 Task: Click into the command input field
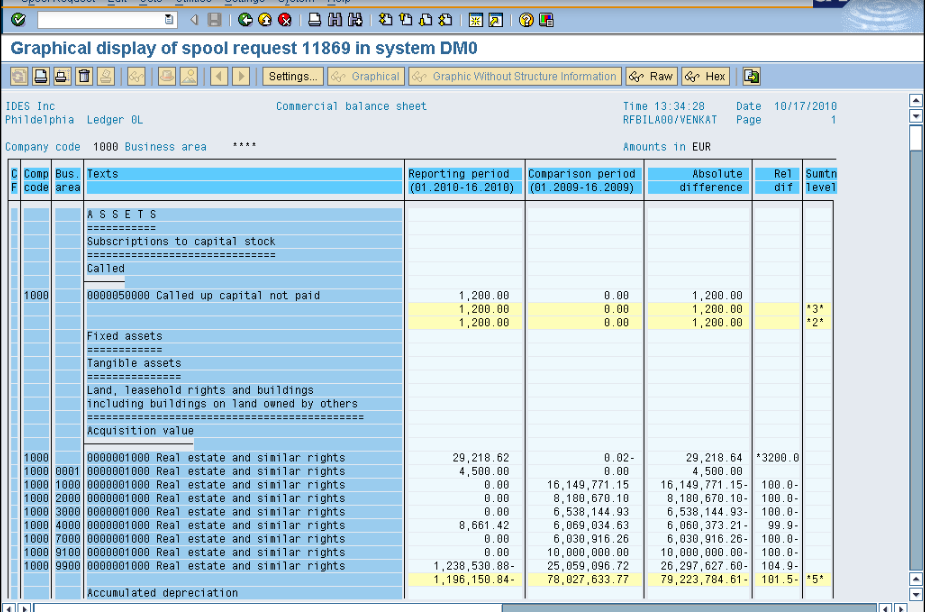(x=101, y=19)
